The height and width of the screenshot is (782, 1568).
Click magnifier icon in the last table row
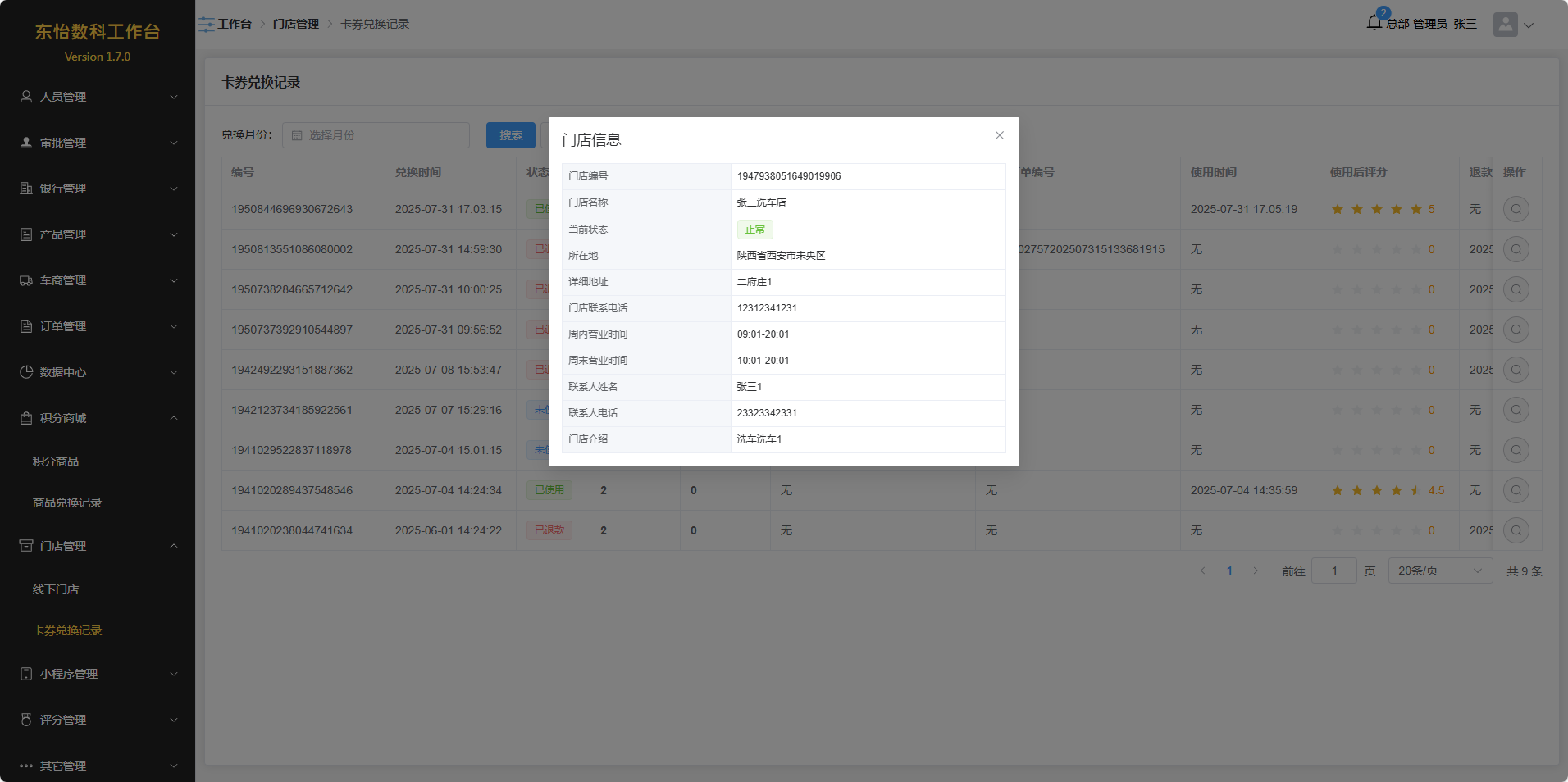pos(1516,531)
